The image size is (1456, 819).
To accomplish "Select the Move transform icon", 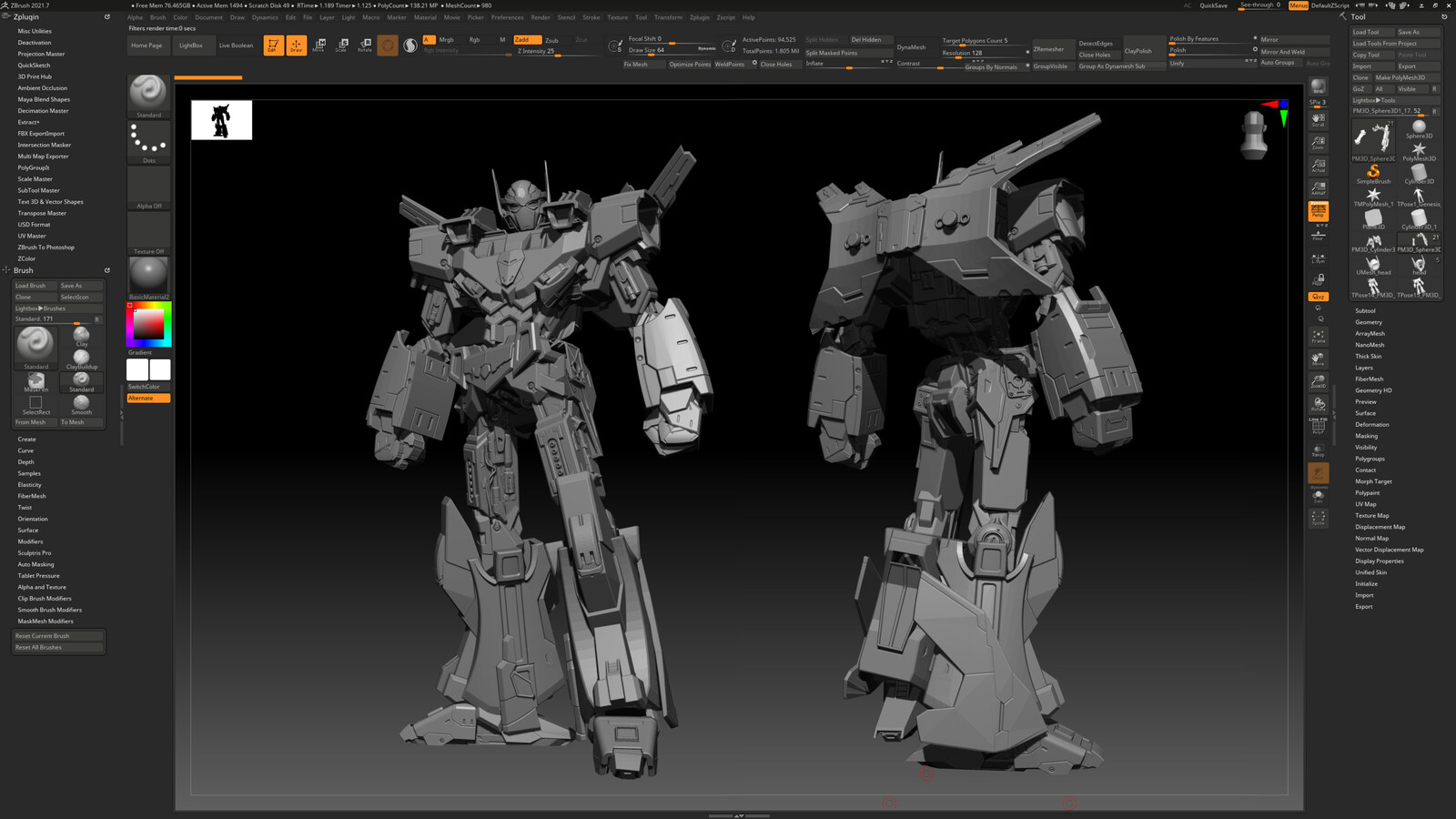I will point(318,45).
